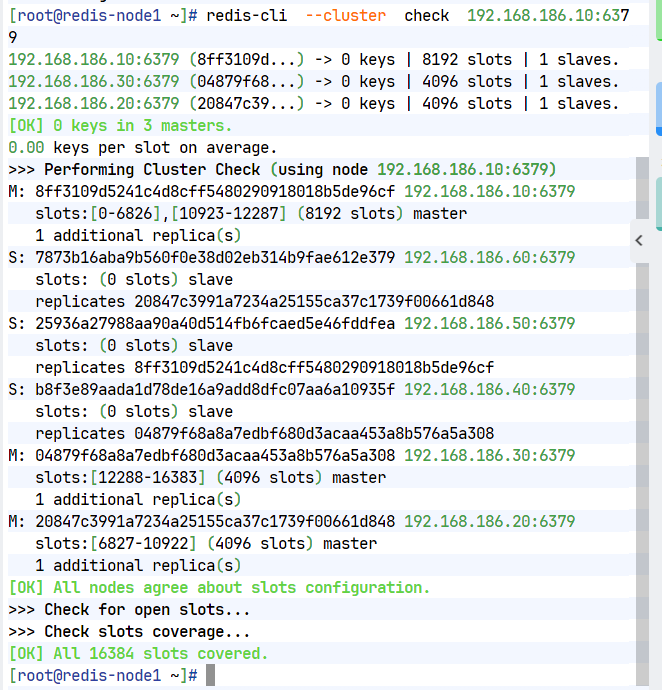Click the '--cluster' option text
662x690 pixels.
coord(346,16)
